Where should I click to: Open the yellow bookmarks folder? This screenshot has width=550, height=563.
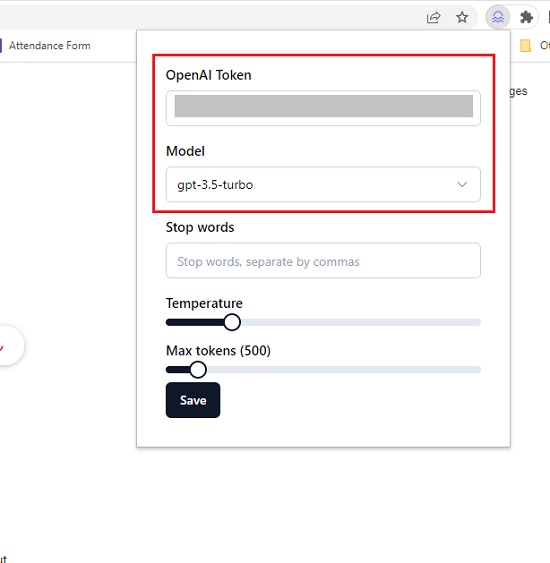point(526,46)
